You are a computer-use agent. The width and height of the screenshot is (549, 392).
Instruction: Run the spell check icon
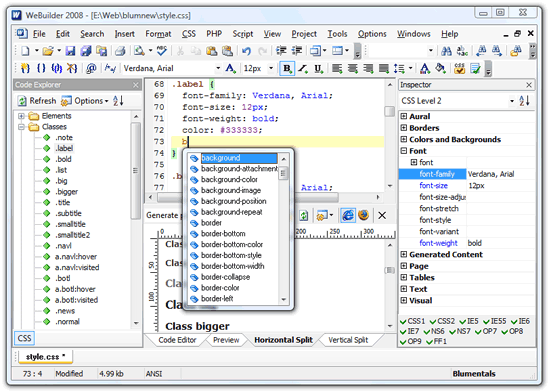pyautogui.click(x=162, y=51)
